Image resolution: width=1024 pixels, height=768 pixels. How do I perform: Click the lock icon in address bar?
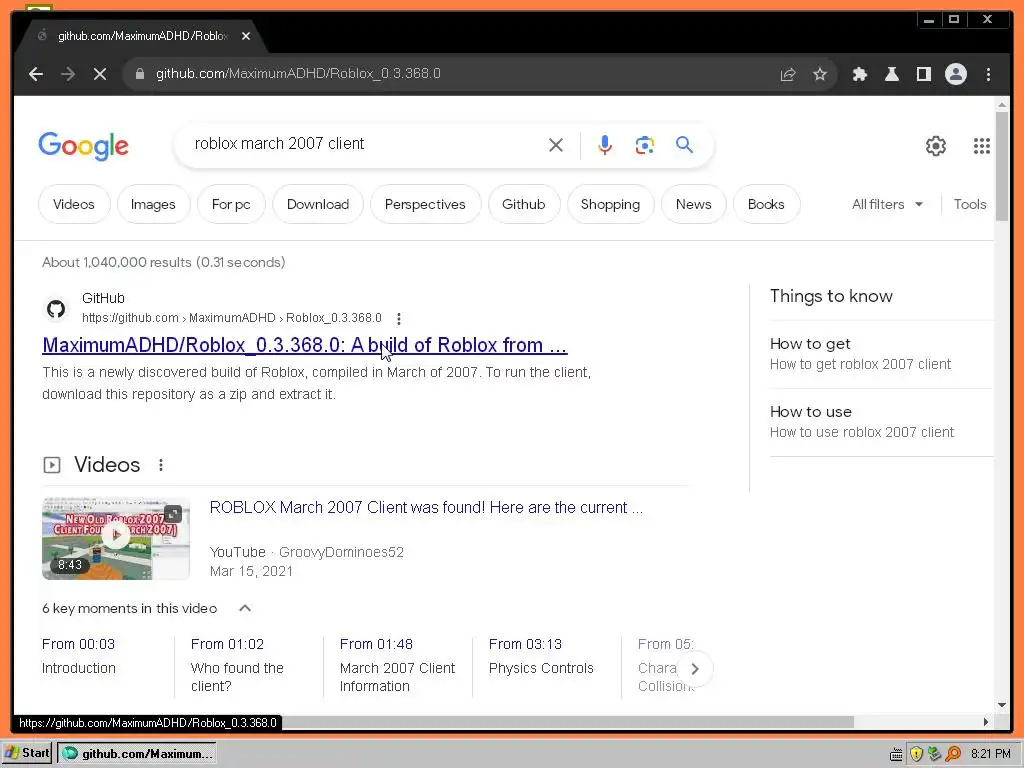pyautogui.click(x=140, y=74)
